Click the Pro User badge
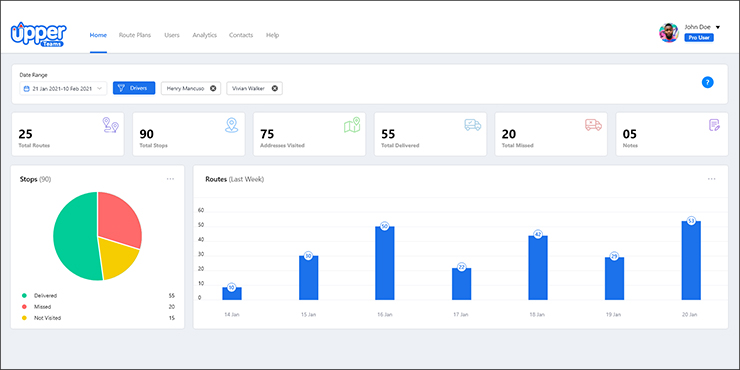Screen dimensions: 740x370 pos(699,37)
